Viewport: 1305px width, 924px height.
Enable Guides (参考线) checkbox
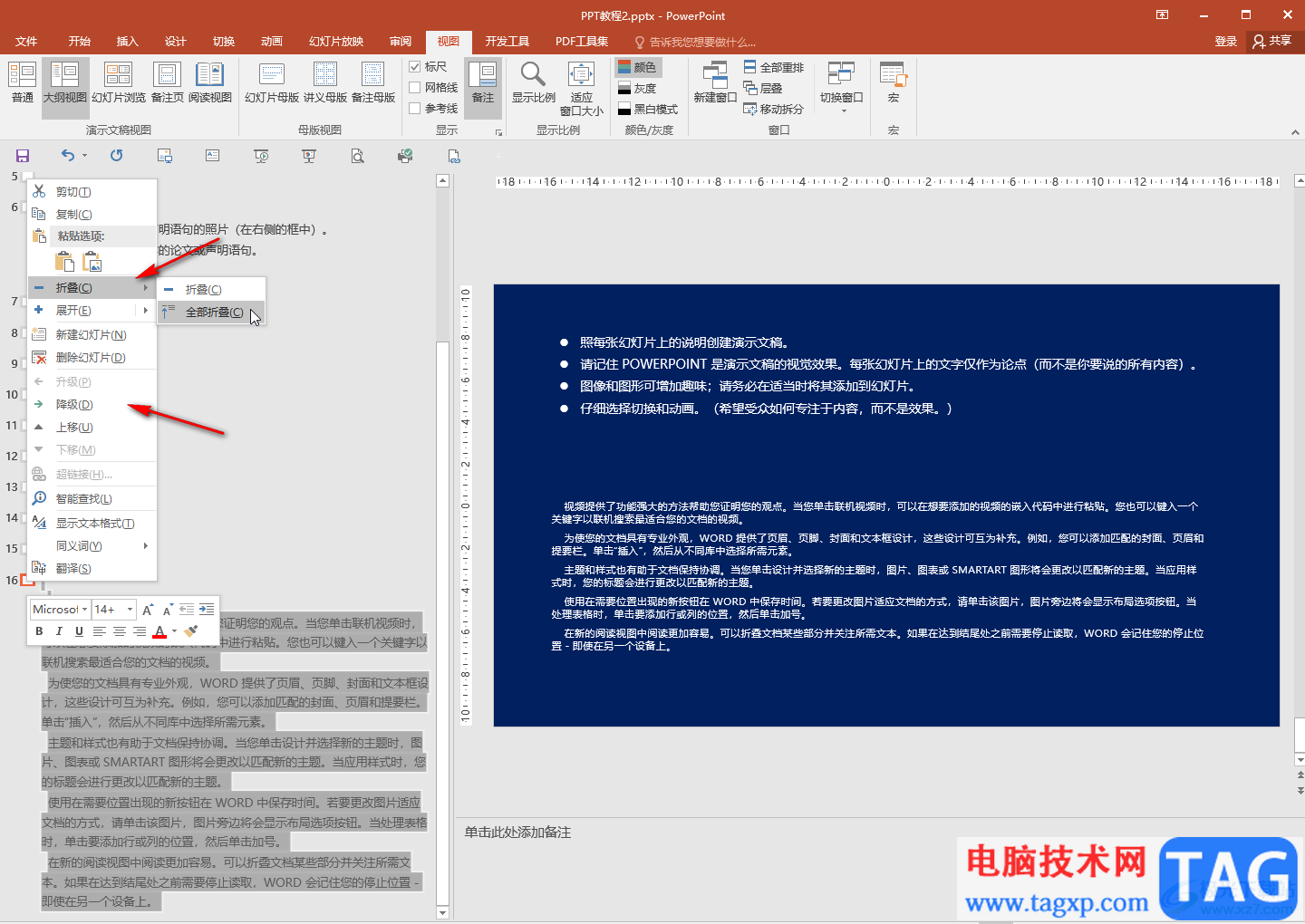click(x=415, y=109)
